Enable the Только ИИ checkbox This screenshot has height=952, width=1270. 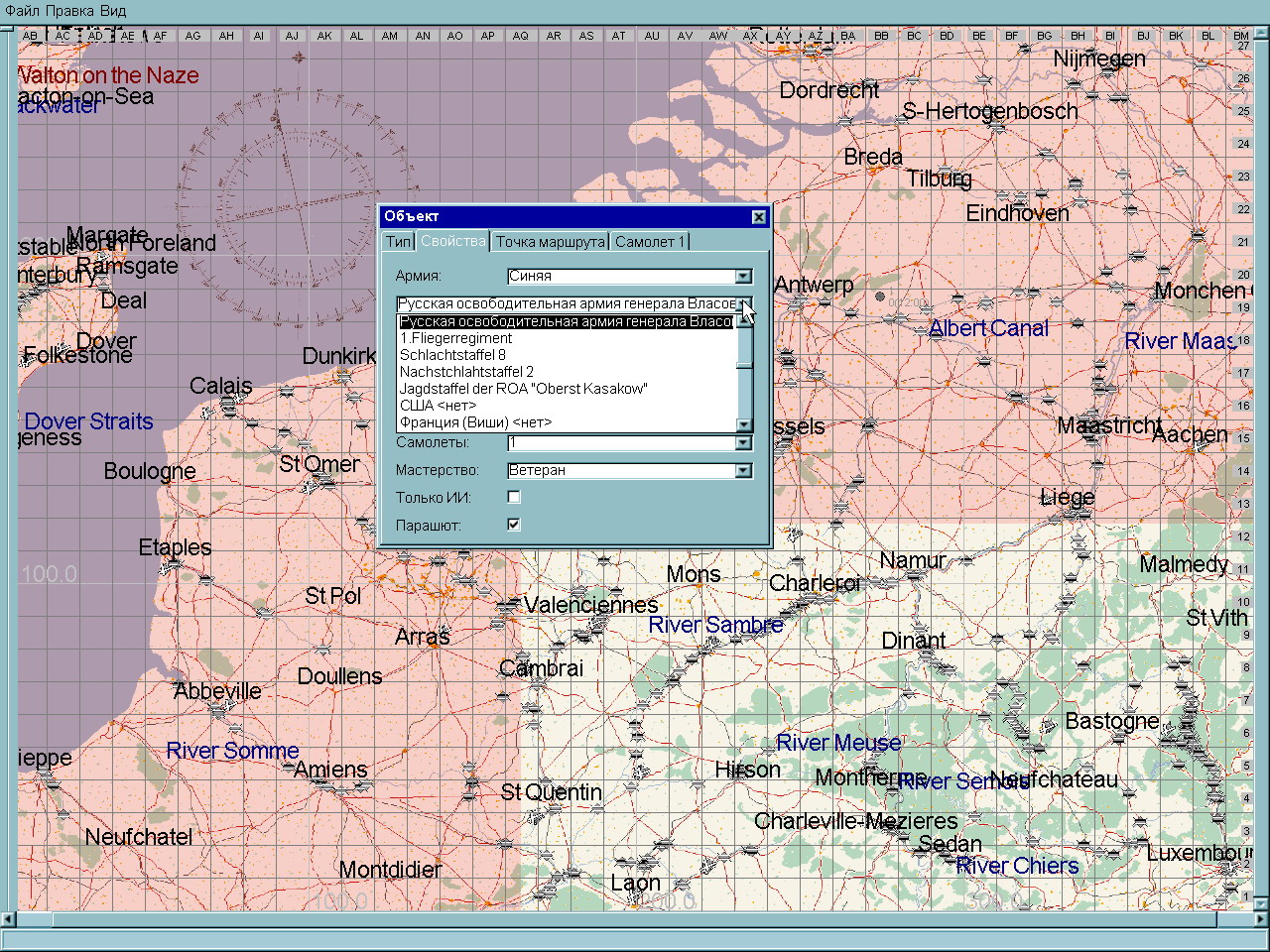(514, 498)
